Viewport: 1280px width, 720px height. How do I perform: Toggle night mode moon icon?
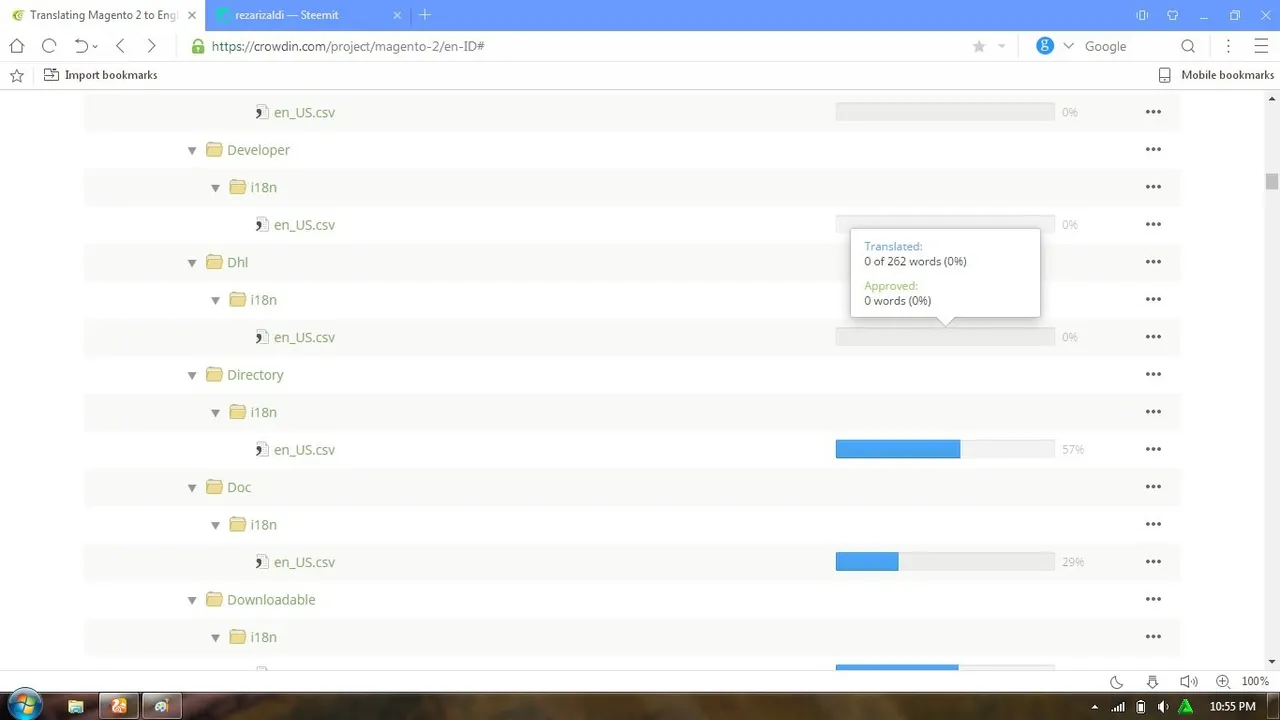click(x=1117, y=682)
